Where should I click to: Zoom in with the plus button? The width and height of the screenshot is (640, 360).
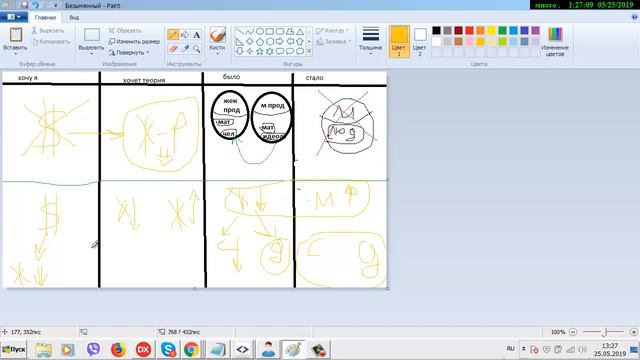coord(634,332)
